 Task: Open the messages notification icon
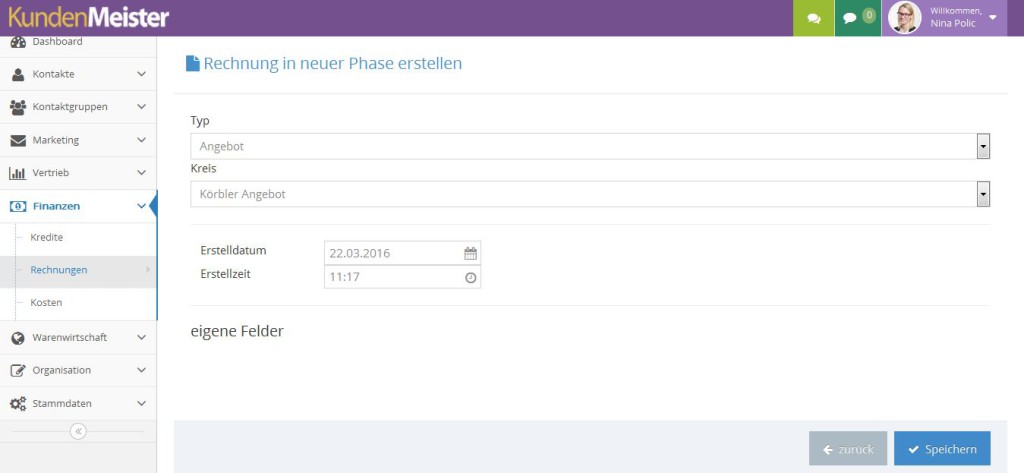coord(850,18)
